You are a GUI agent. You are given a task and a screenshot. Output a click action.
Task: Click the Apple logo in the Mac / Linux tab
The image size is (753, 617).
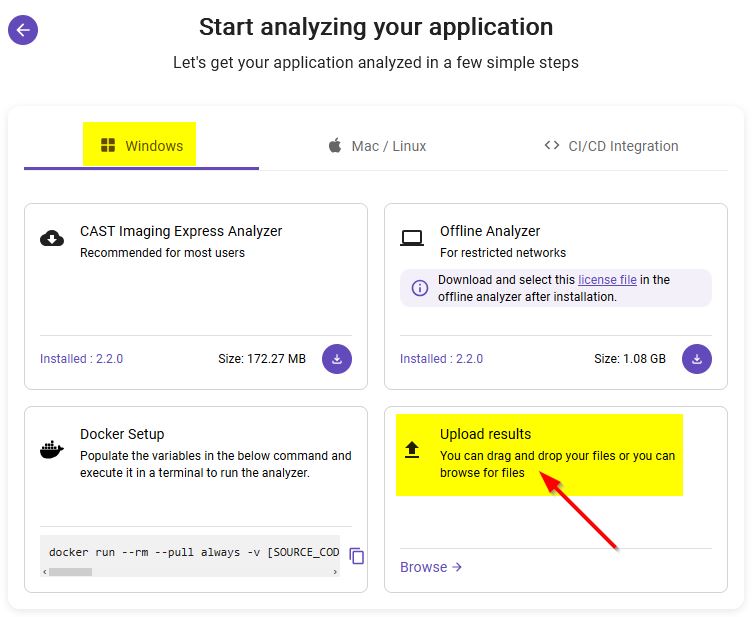point(335,146)
